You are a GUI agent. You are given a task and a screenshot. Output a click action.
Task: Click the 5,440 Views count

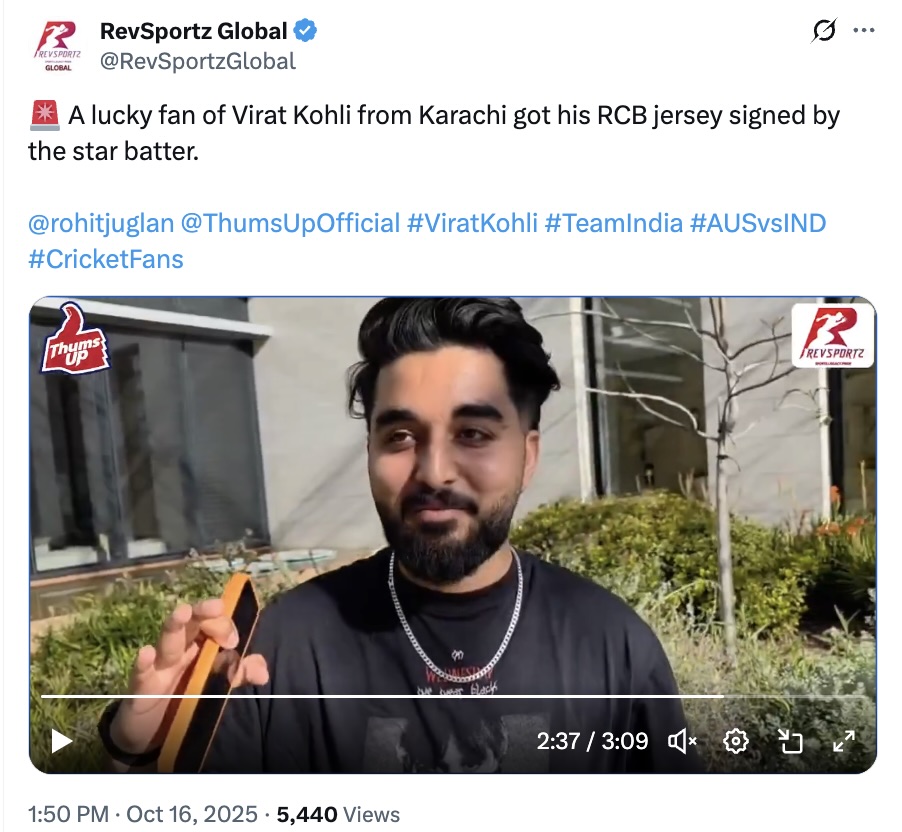point(338,814)
